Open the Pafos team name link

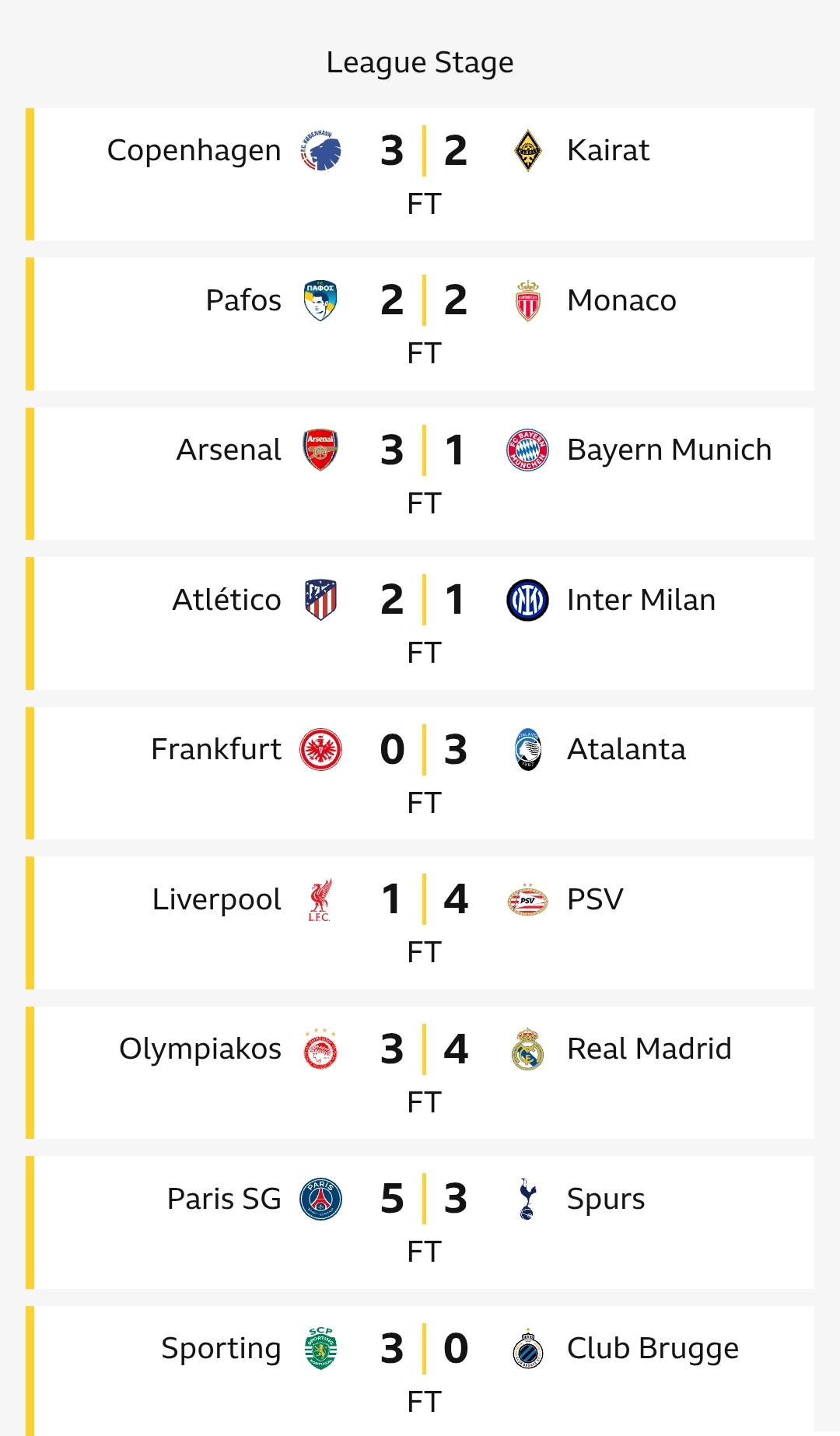pyautogui.click(x=243, y=300)
